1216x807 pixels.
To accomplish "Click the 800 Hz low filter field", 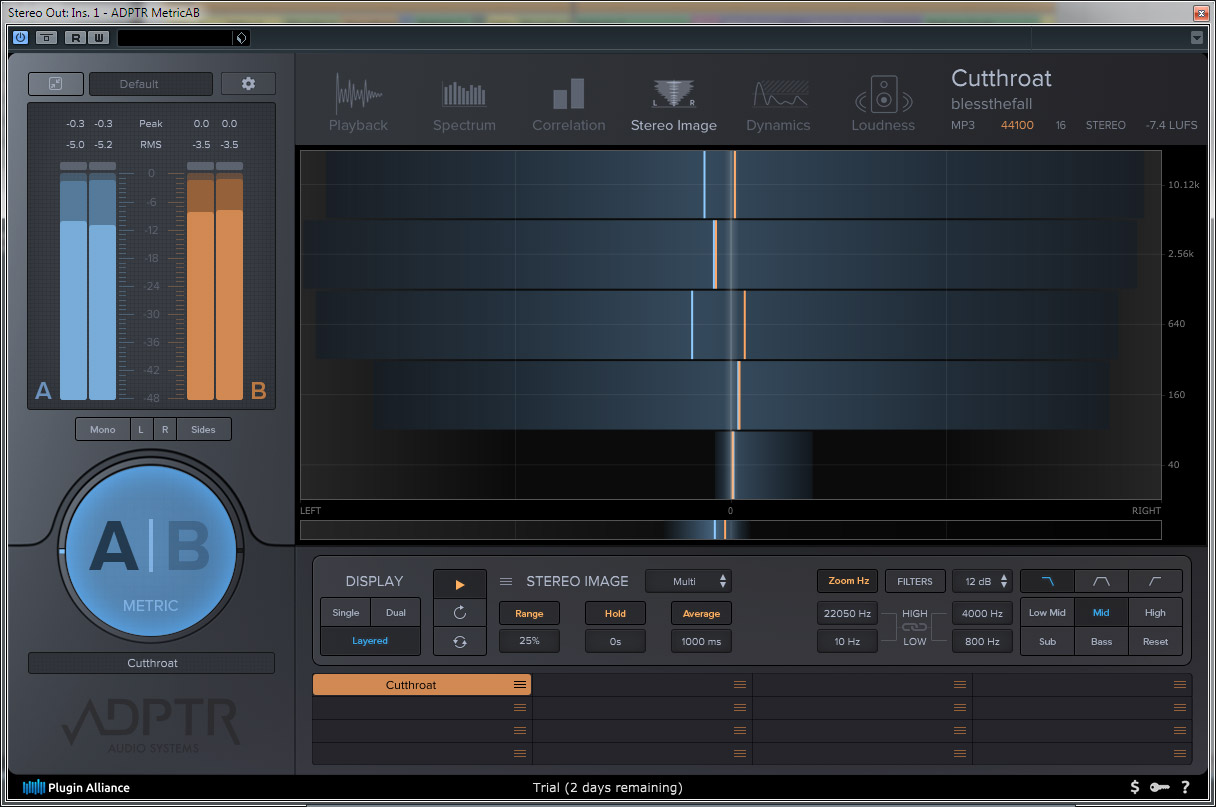I will point(983,641).
